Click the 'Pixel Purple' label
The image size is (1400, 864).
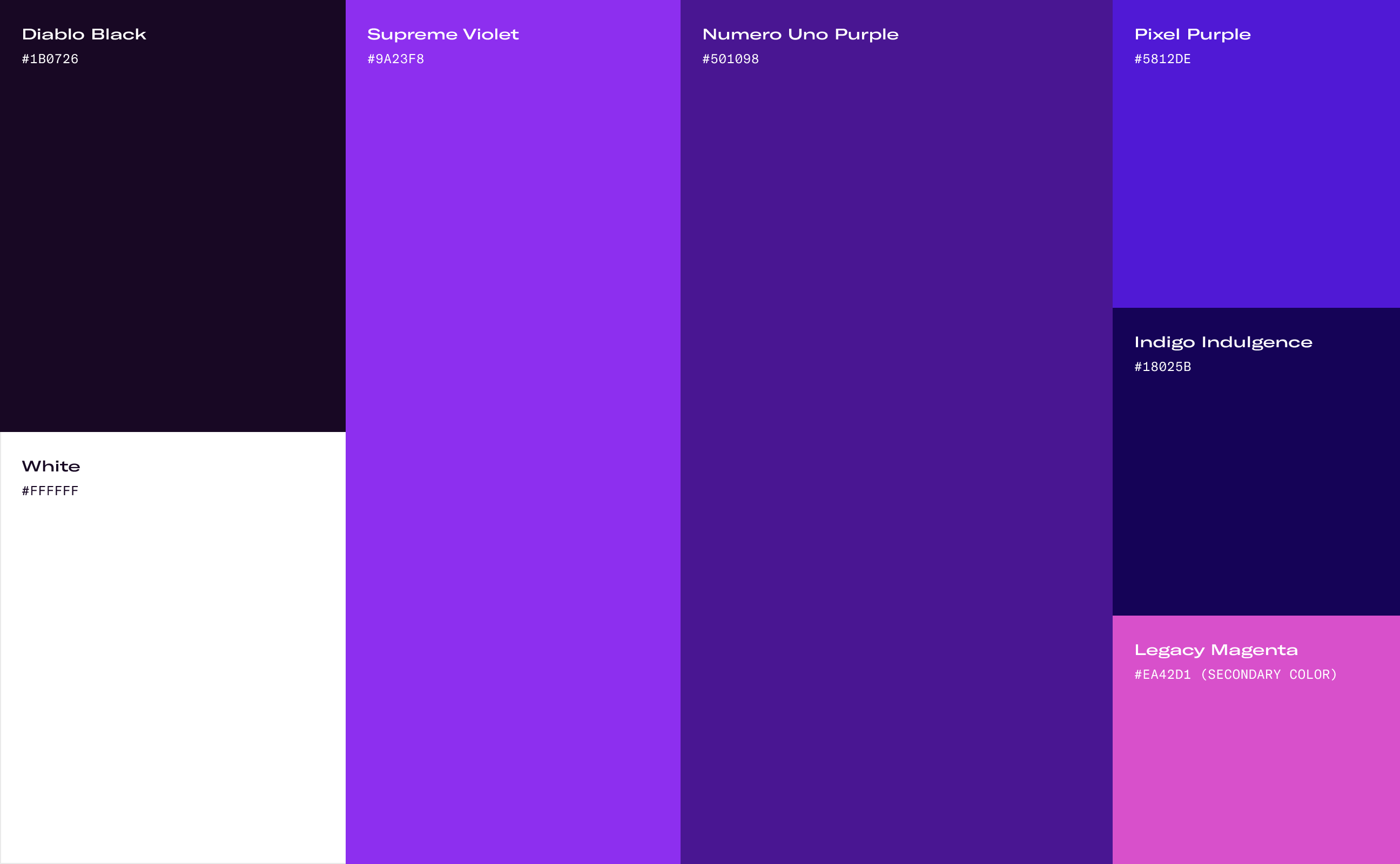1193,34
